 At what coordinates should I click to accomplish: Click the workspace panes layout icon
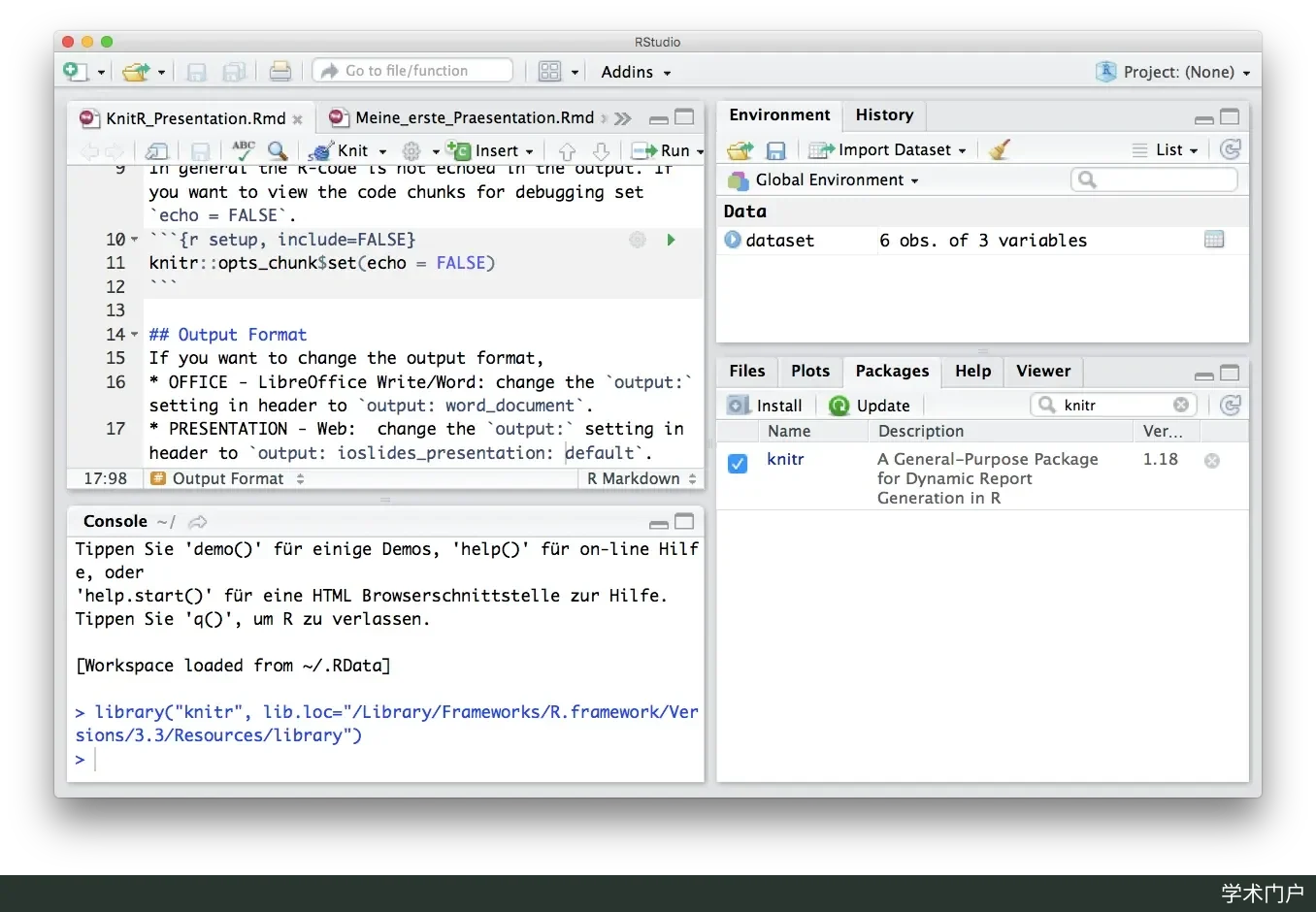(x=549, y=71)
